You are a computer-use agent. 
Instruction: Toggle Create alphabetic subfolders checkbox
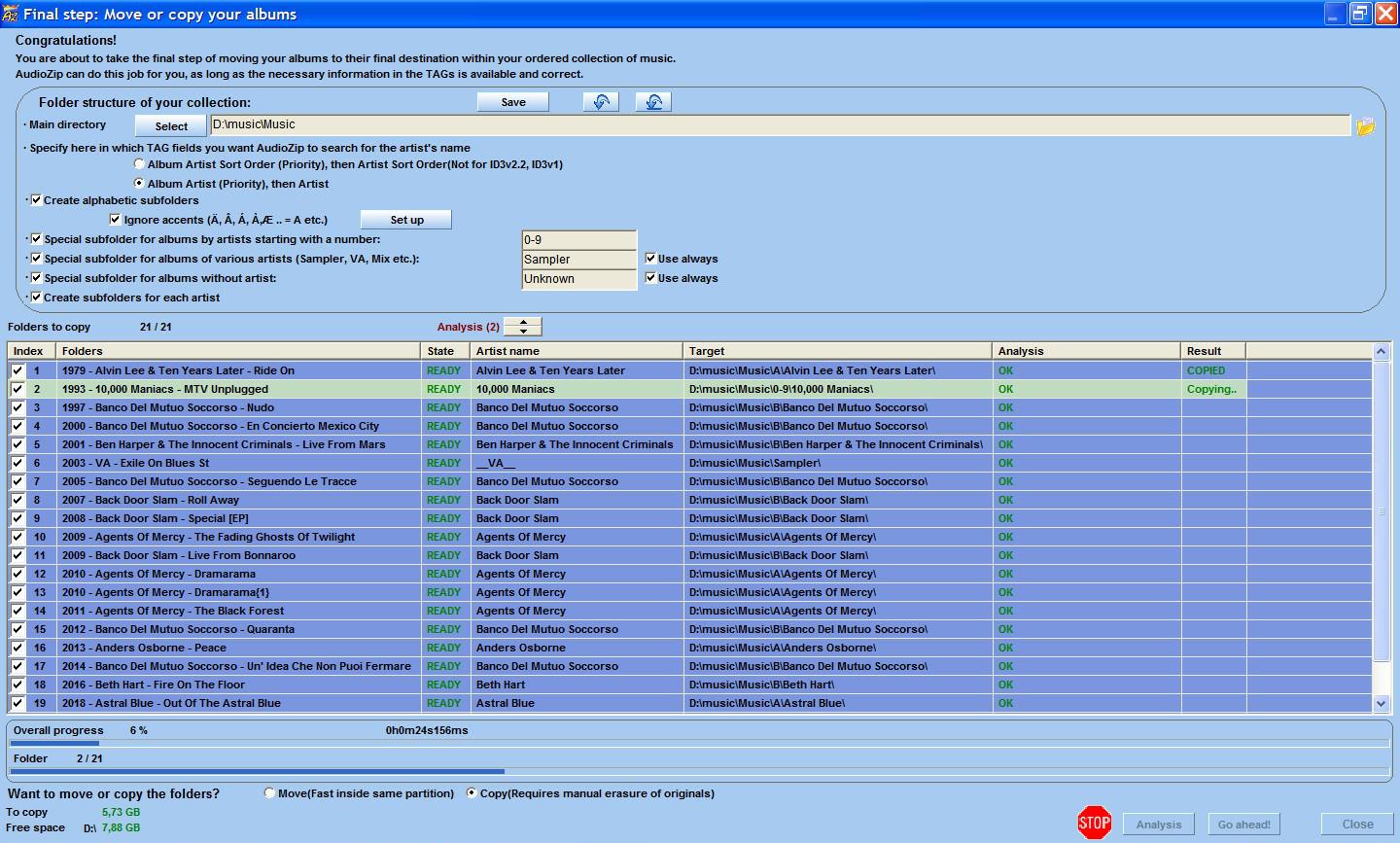click(36, 200)
